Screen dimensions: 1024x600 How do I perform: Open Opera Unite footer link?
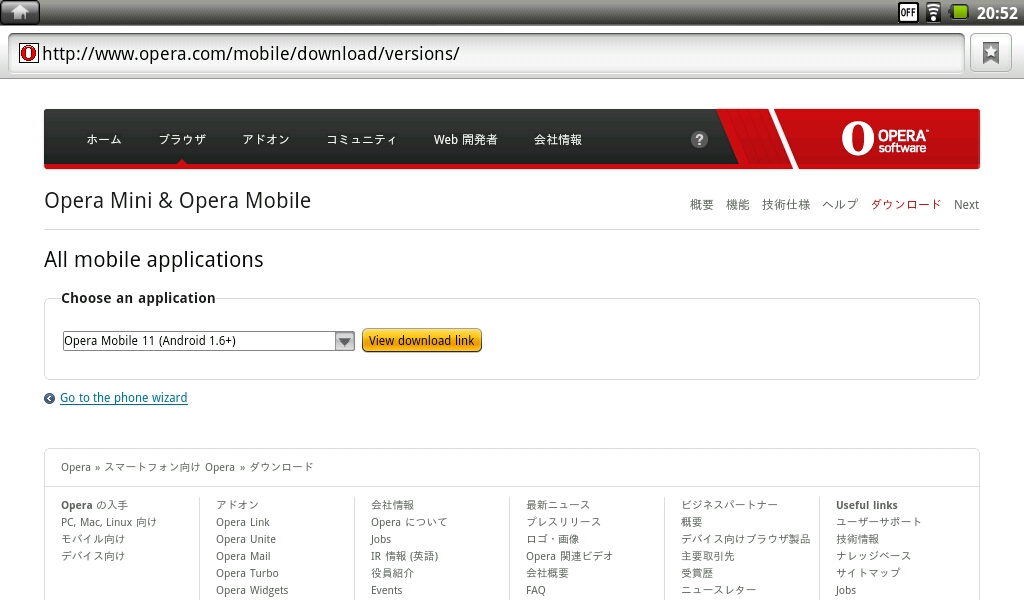(x=246, y=539)
